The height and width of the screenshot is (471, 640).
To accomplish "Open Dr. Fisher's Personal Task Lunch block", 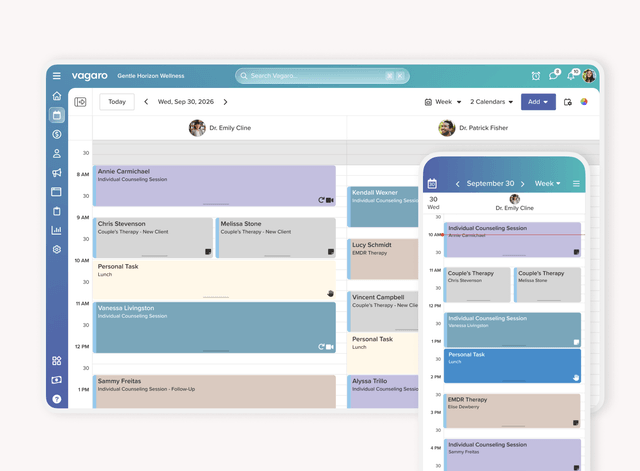I will tap(383, 353).
